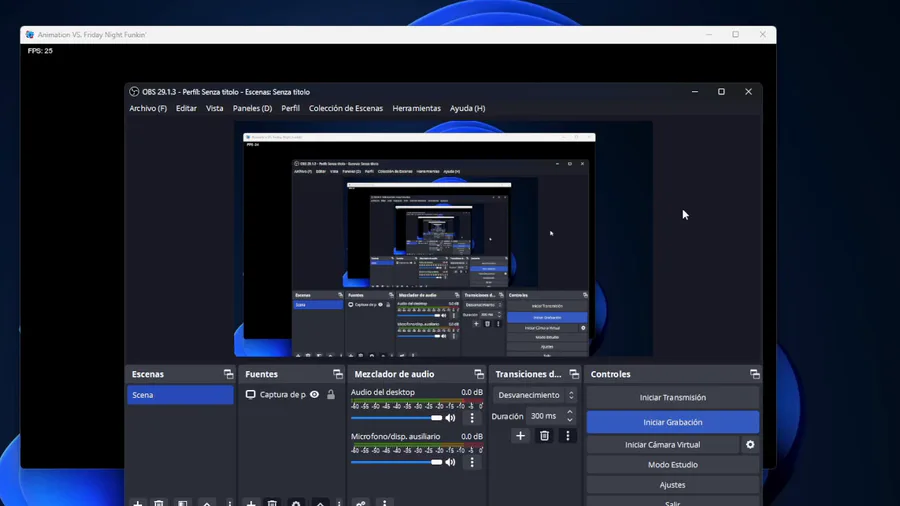Open the Paneles (D) menu
The height and width of the screenshot is (506, 900).
click(x=252, y=108)
